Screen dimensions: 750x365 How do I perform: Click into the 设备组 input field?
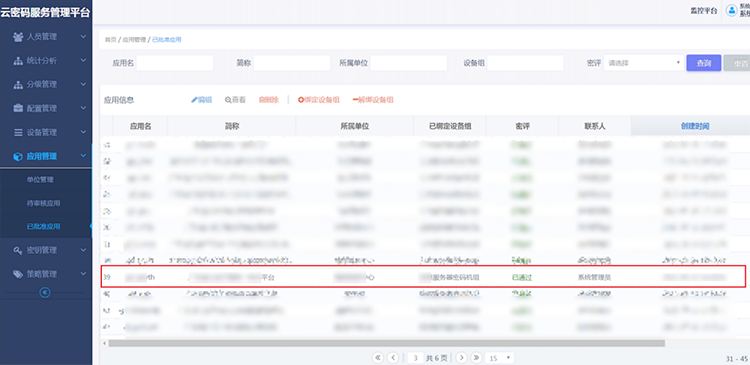pos(525,63)
